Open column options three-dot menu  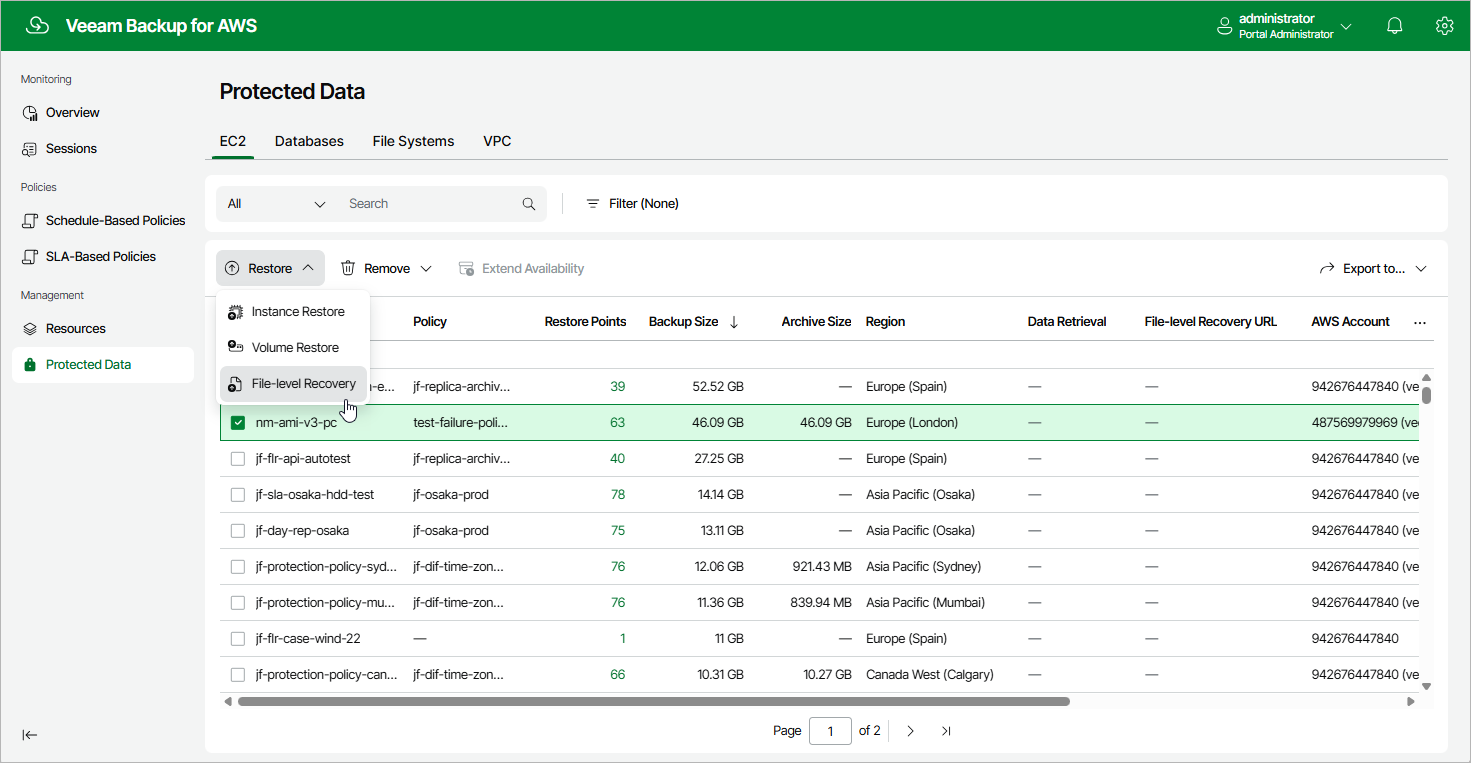[1420, 323]
